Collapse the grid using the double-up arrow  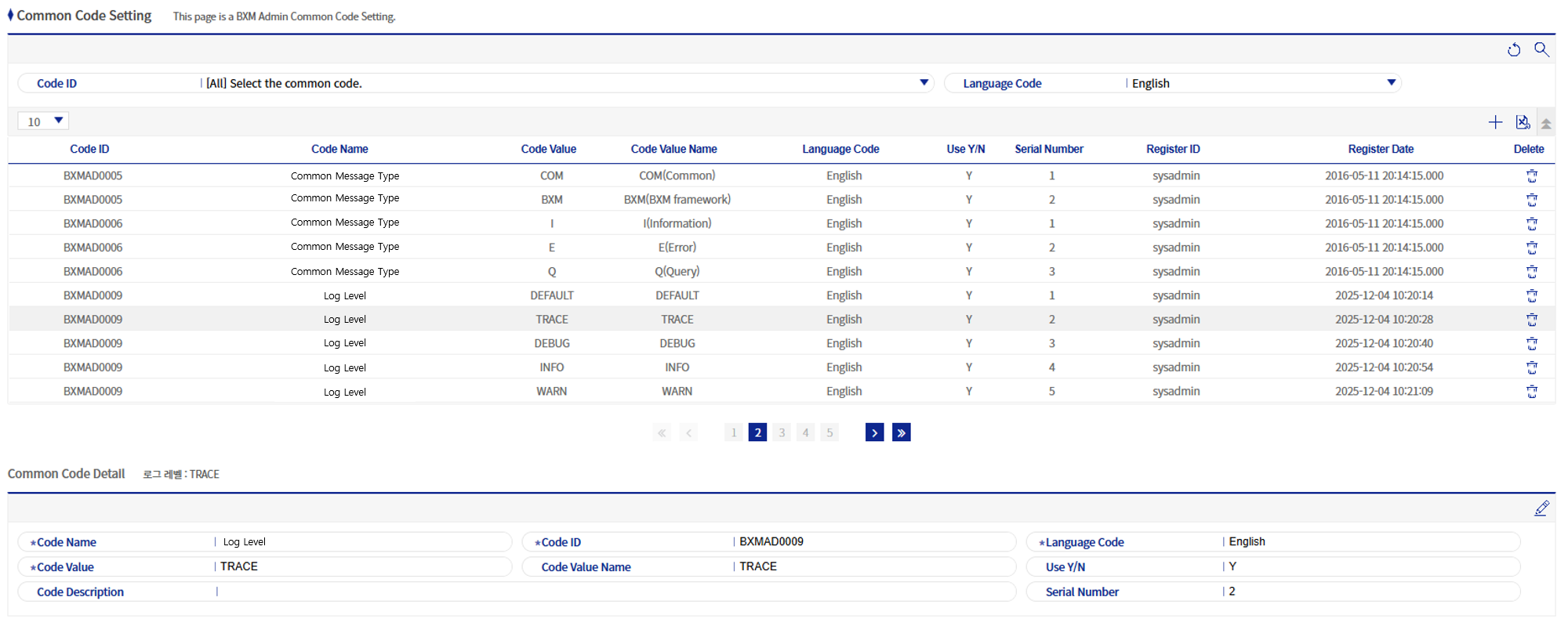point(1546,123)
